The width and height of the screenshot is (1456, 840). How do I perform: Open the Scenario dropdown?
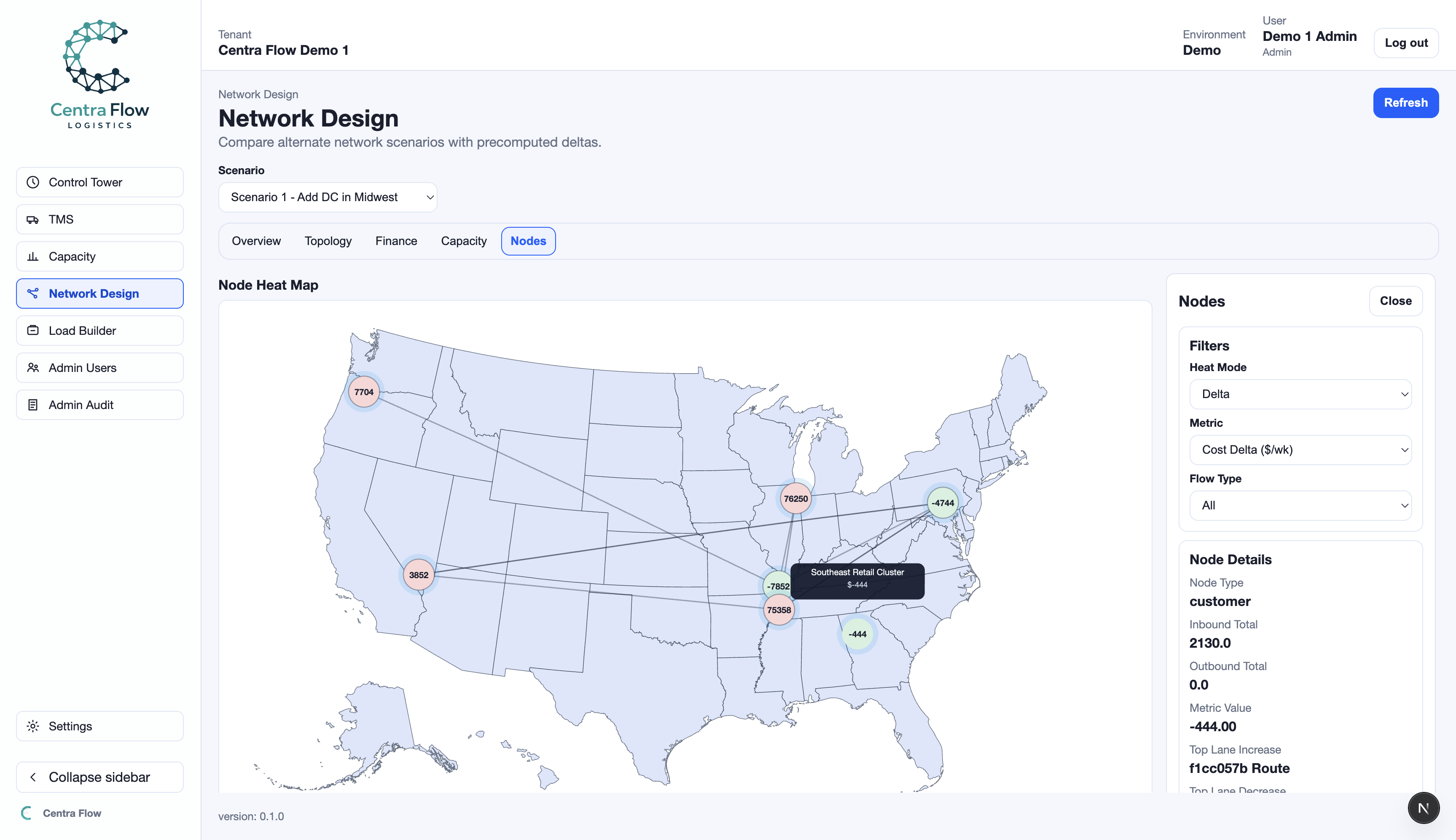tap(328, 197)
